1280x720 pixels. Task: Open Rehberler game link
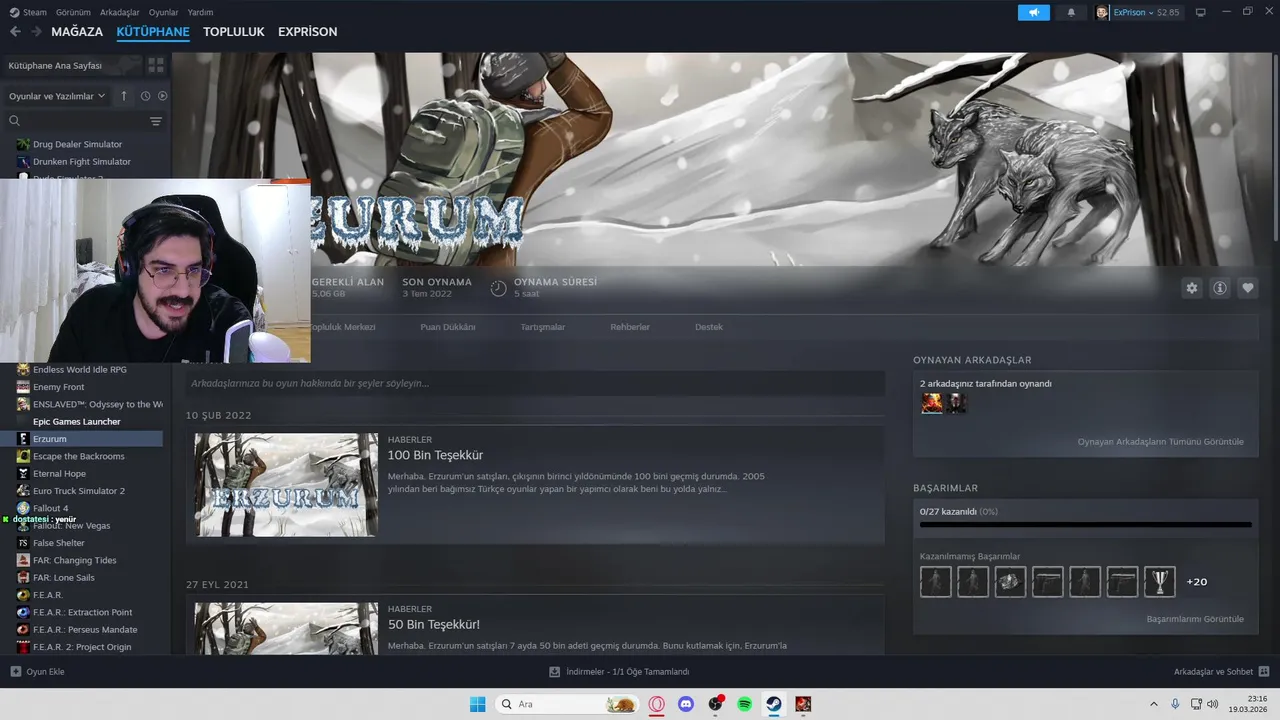[x=630, y=327]
